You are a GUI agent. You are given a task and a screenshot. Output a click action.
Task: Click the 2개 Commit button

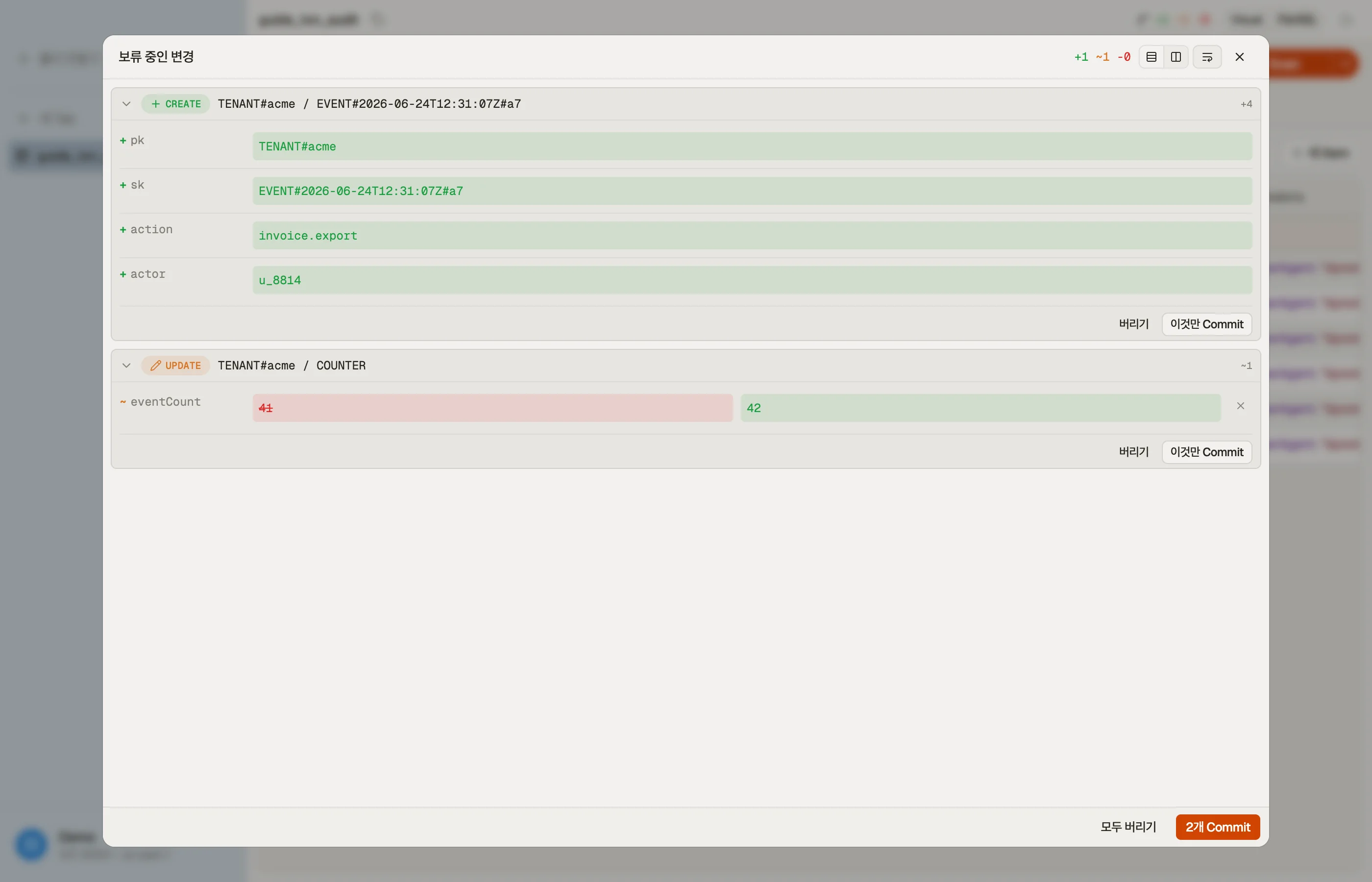pyautogui.click(x=1217, y=827)
